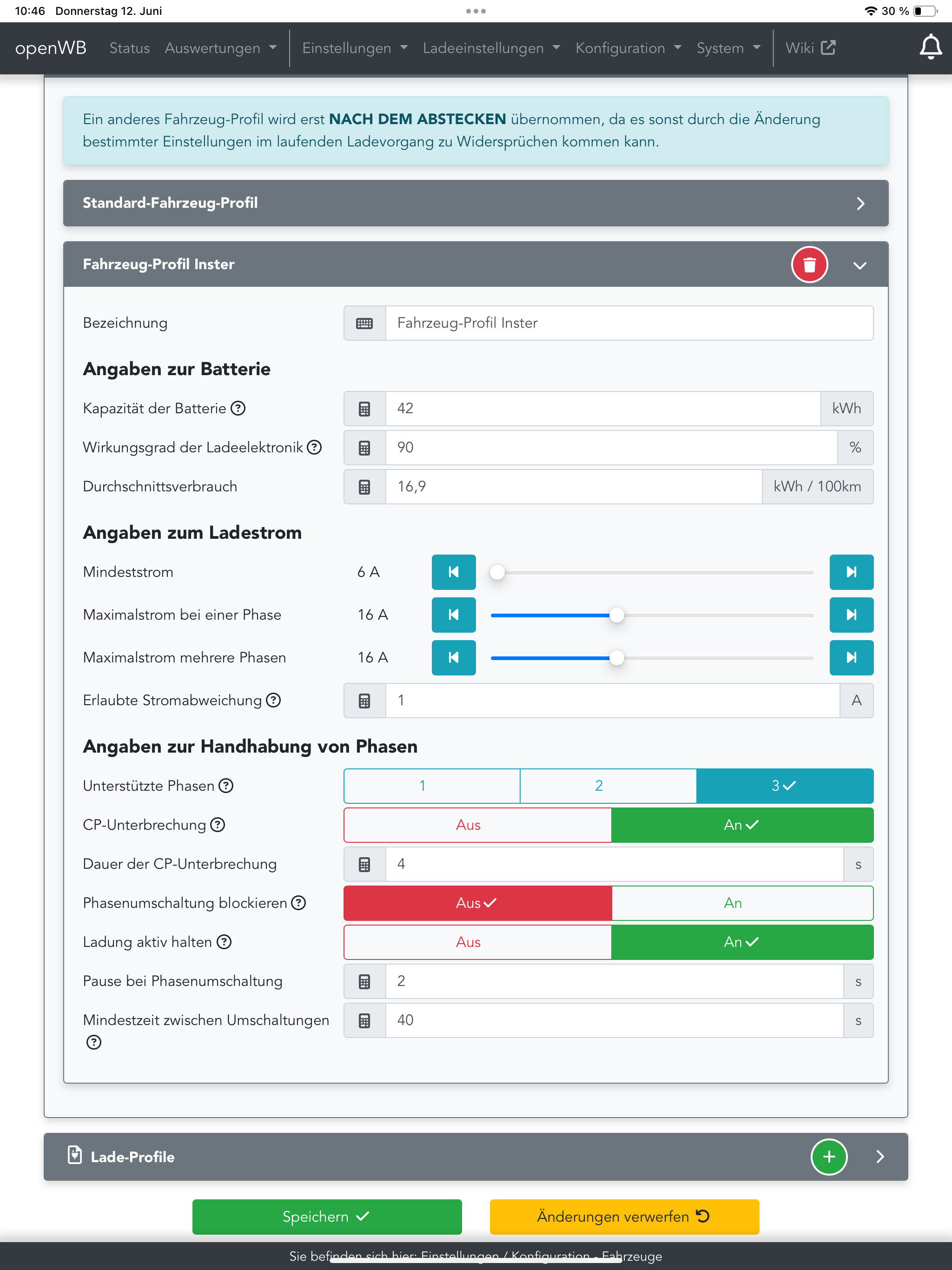
Task: Click the Maximalstrom bei einer Phase slider handle
Action: coord(616,615)
